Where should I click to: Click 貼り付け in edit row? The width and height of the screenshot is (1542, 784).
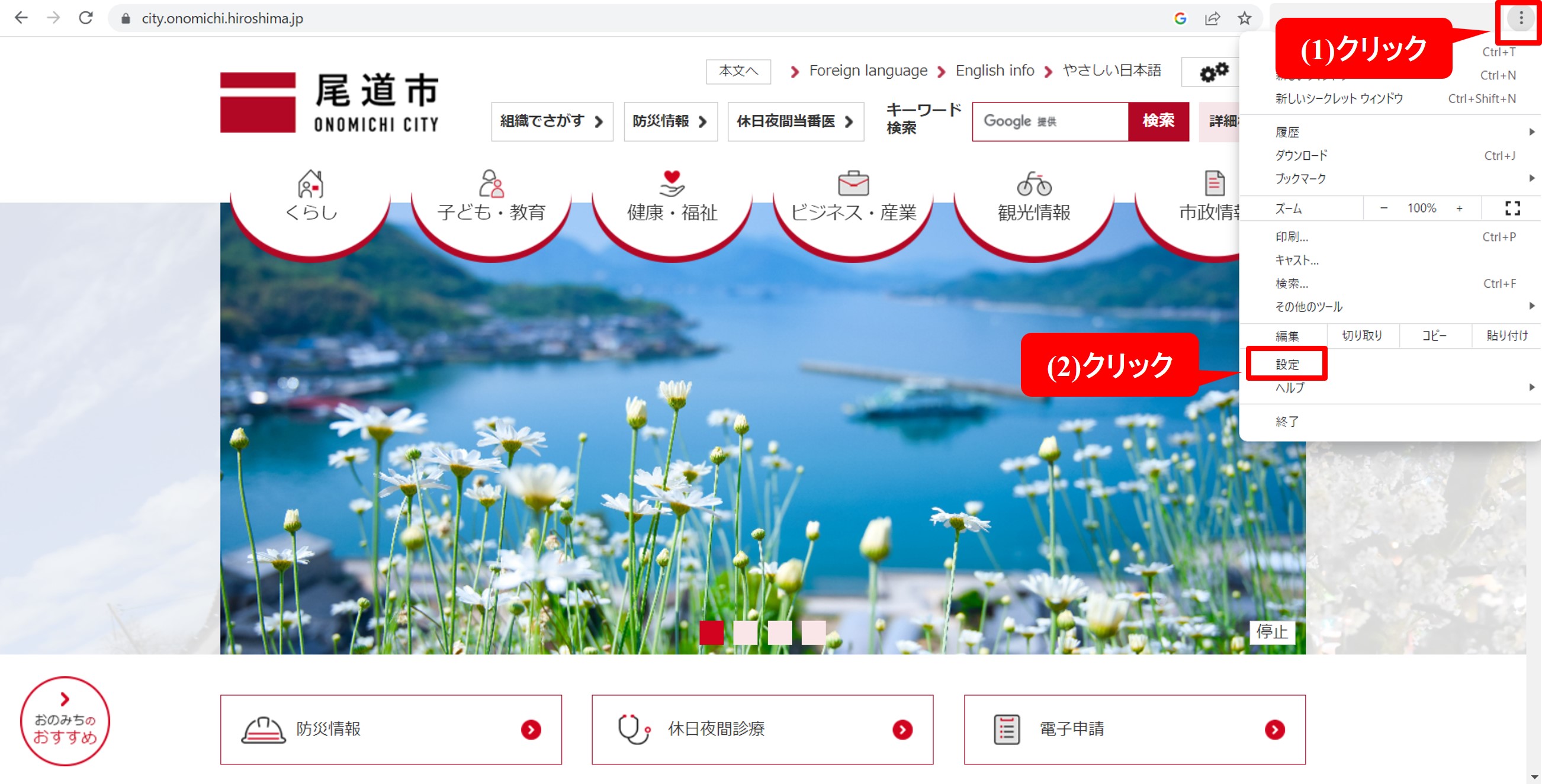click(1506, 336)
